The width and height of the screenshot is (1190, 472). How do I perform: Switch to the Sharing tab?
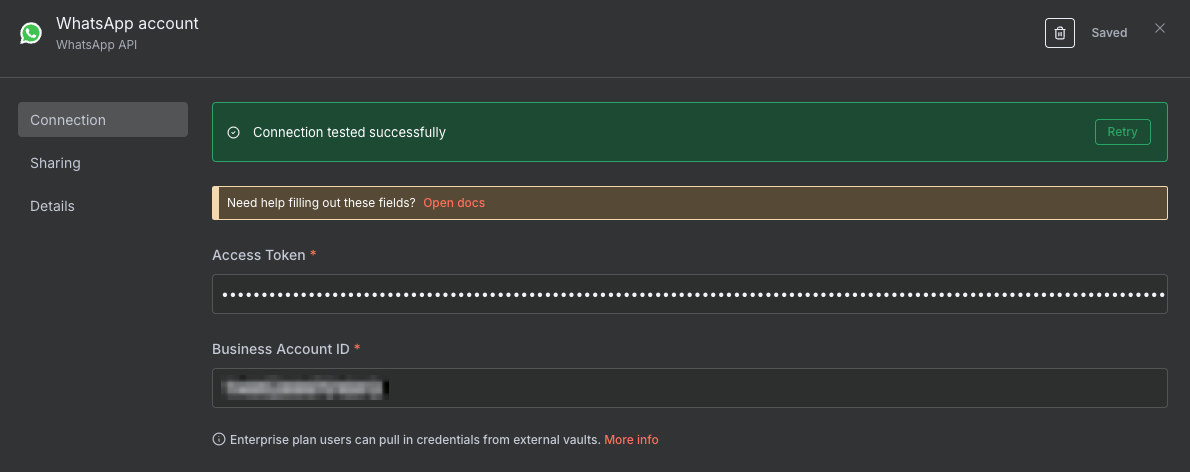coord(55,163)
